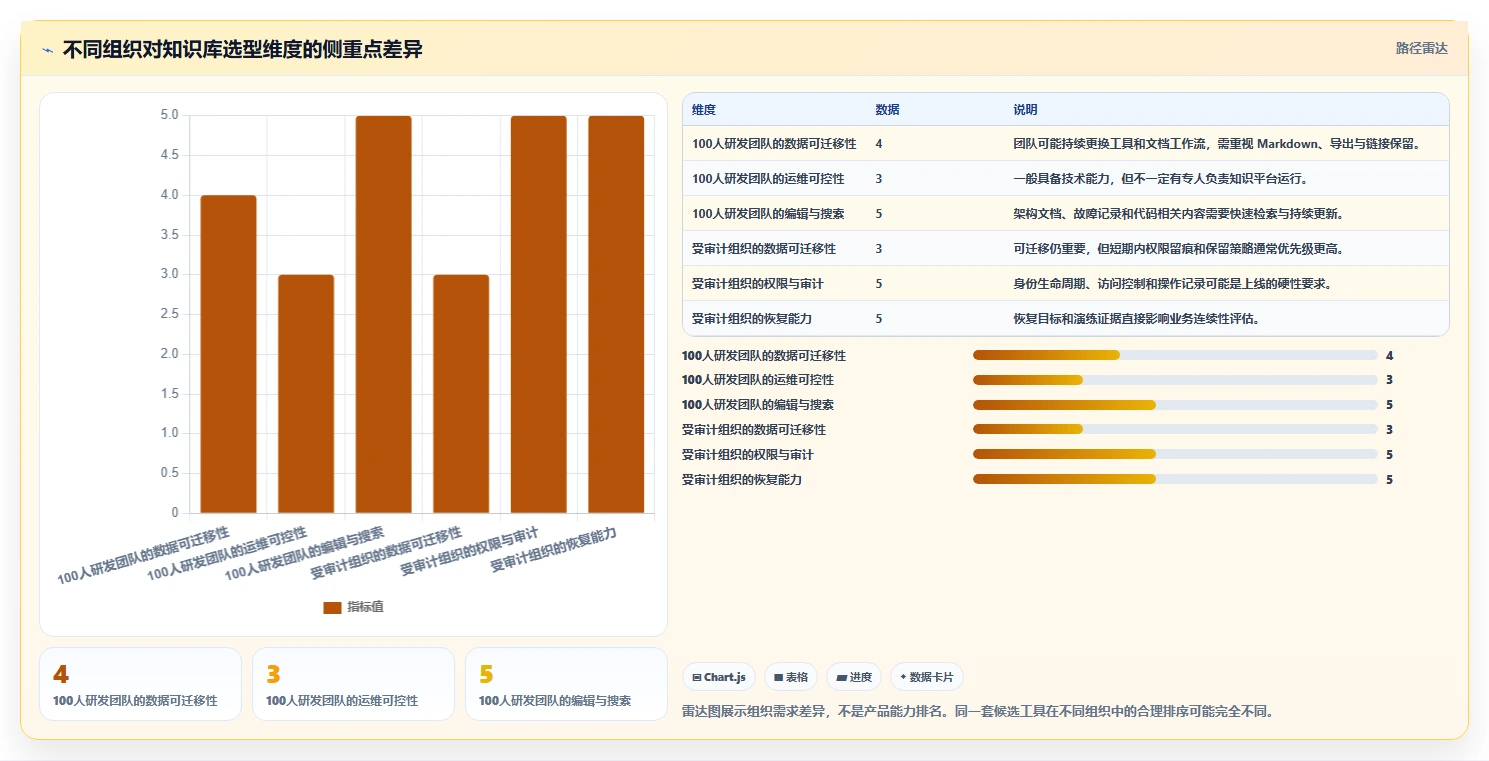Click the chart bar for 受审计组织的恢复能力
This screenshot has height=761, width=1489.
(616, 315)
